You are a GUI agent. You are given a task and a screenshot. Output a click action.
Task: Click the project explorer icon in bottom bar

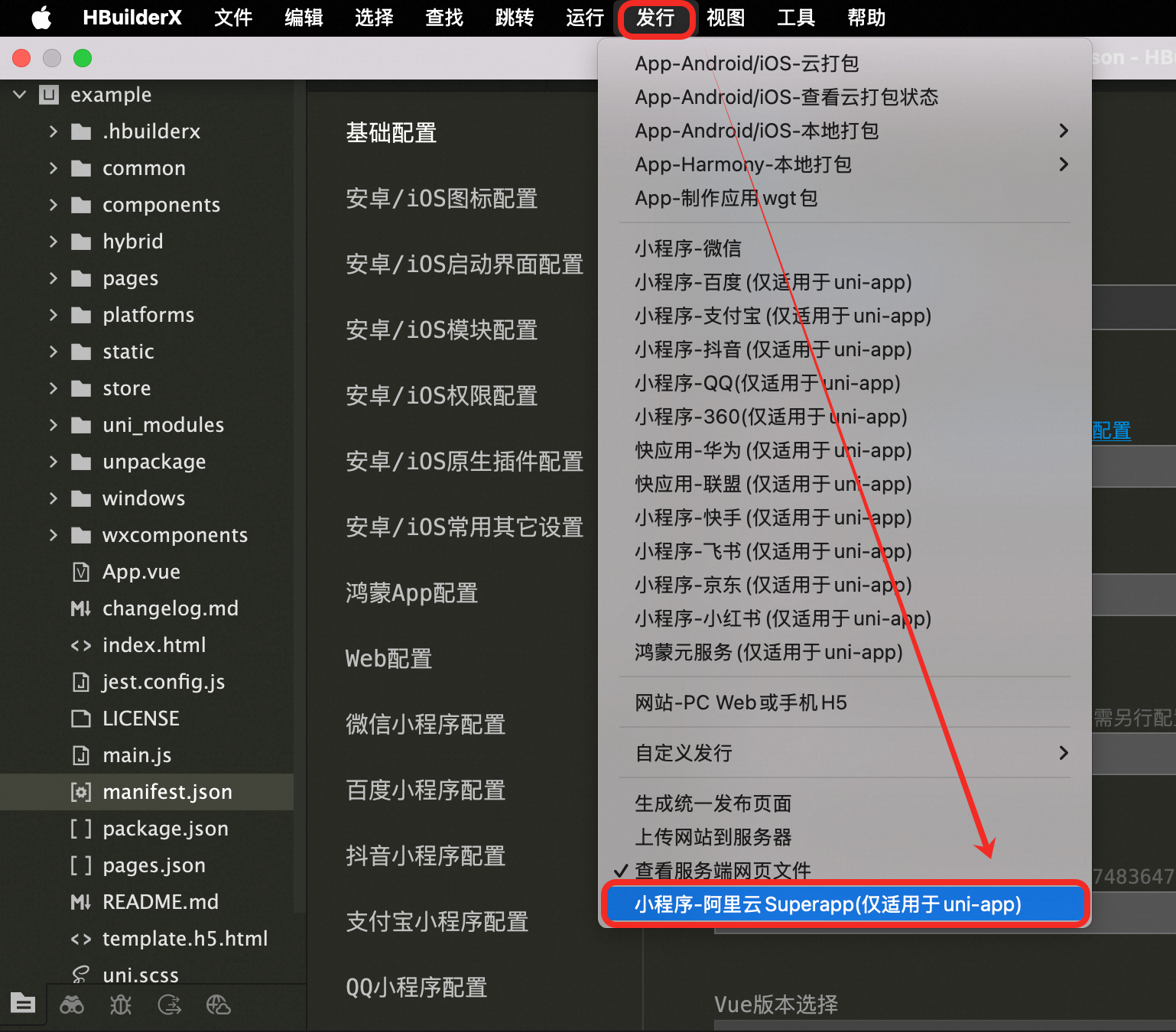pos(23,1003)
